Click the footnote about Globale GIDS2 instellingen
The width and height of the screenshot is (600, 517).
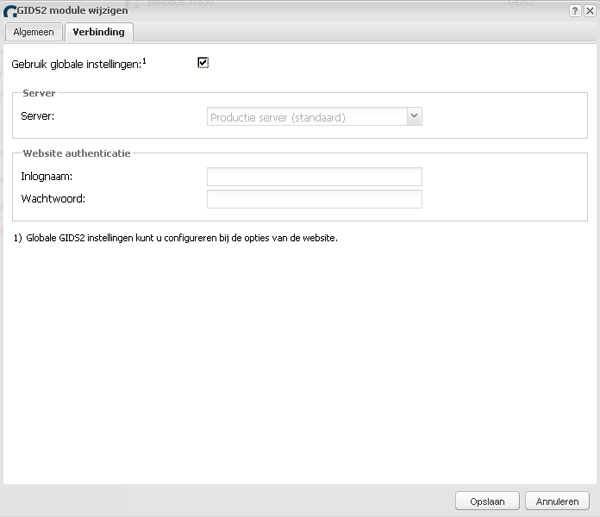click(x=176, y=238)
